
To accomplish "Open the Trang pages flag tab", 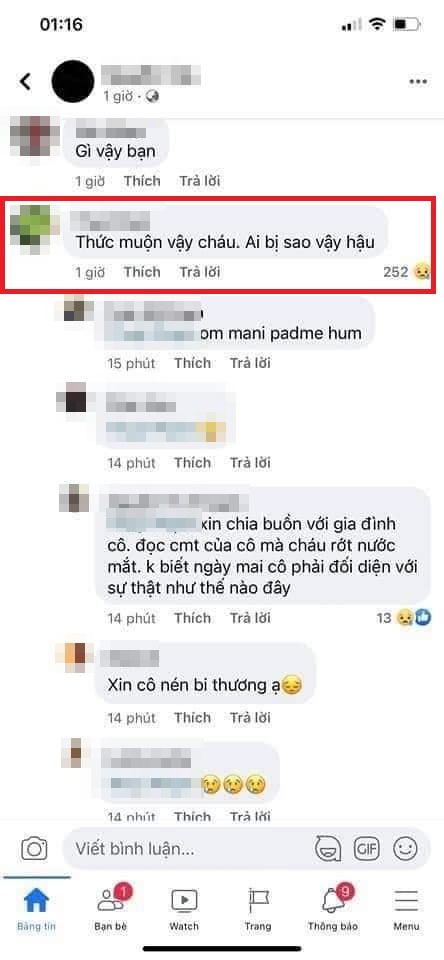I will click(x=258, y=909).
